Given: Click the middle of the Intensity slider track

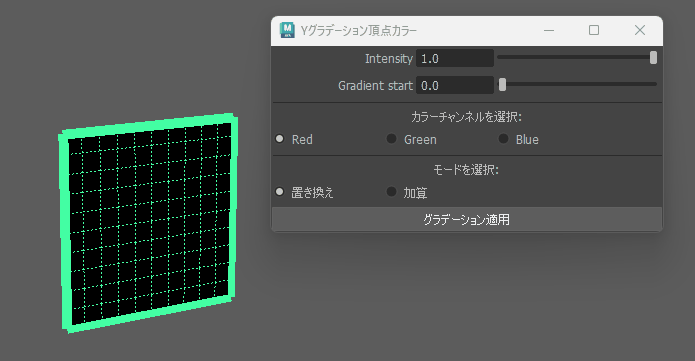Looking at the screenshot, I should (x=577, y=57).
